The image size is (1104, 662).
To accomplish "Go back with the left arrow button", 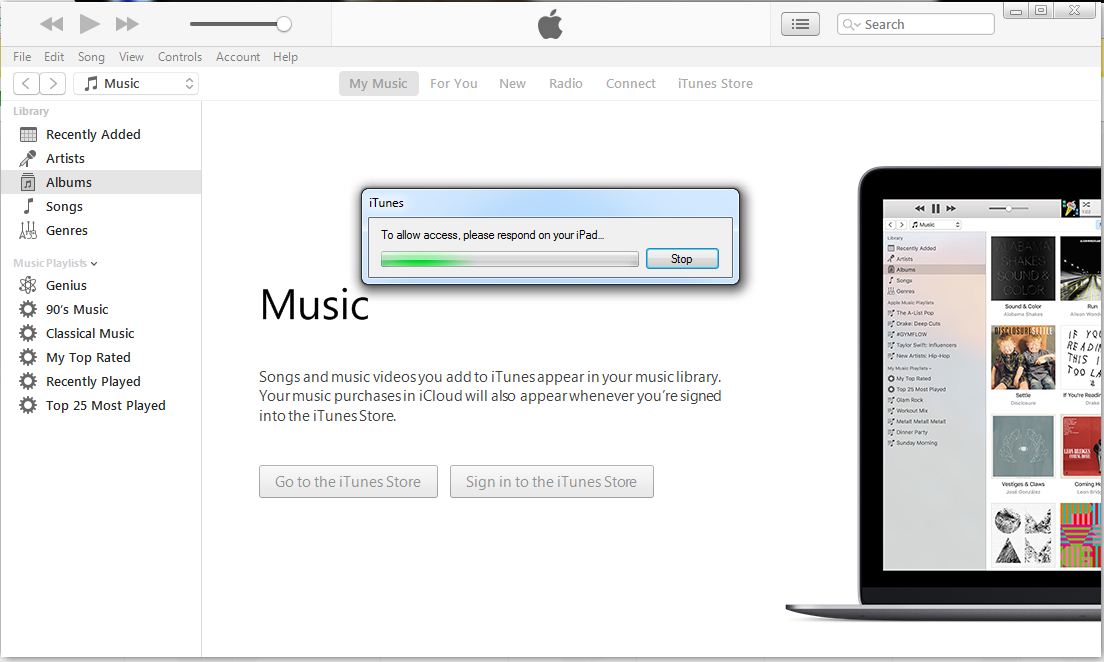I will pyautogui.click(x=26, y=83).
